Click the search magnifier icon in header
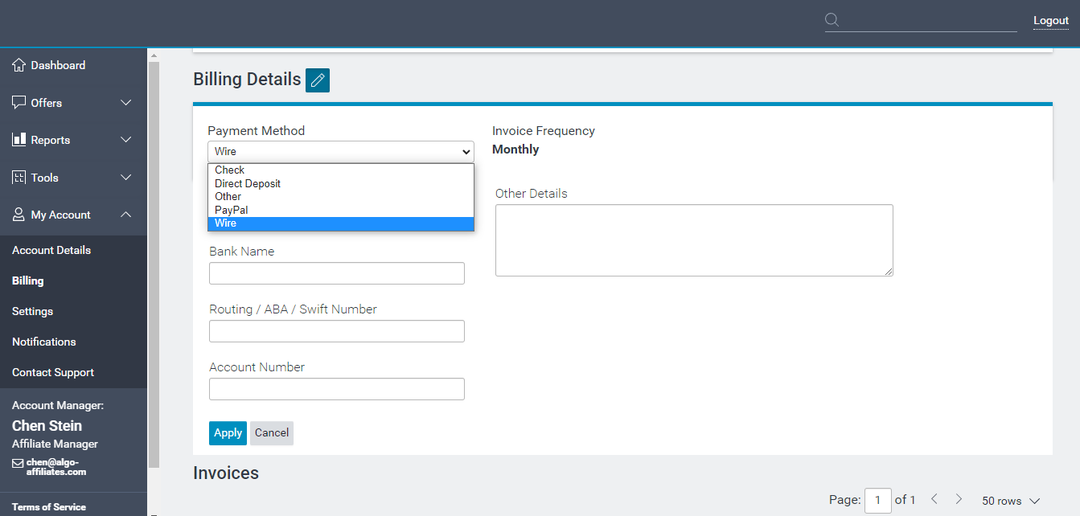This screenshot has width=1080, height=516. click(832, 20)
